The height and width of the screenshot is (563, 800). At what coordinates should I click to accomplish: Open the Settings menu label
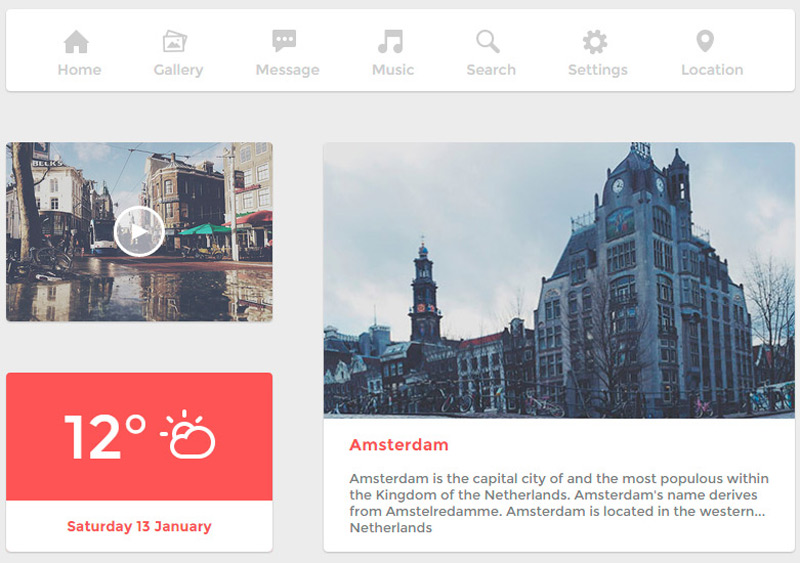point(597,70)
